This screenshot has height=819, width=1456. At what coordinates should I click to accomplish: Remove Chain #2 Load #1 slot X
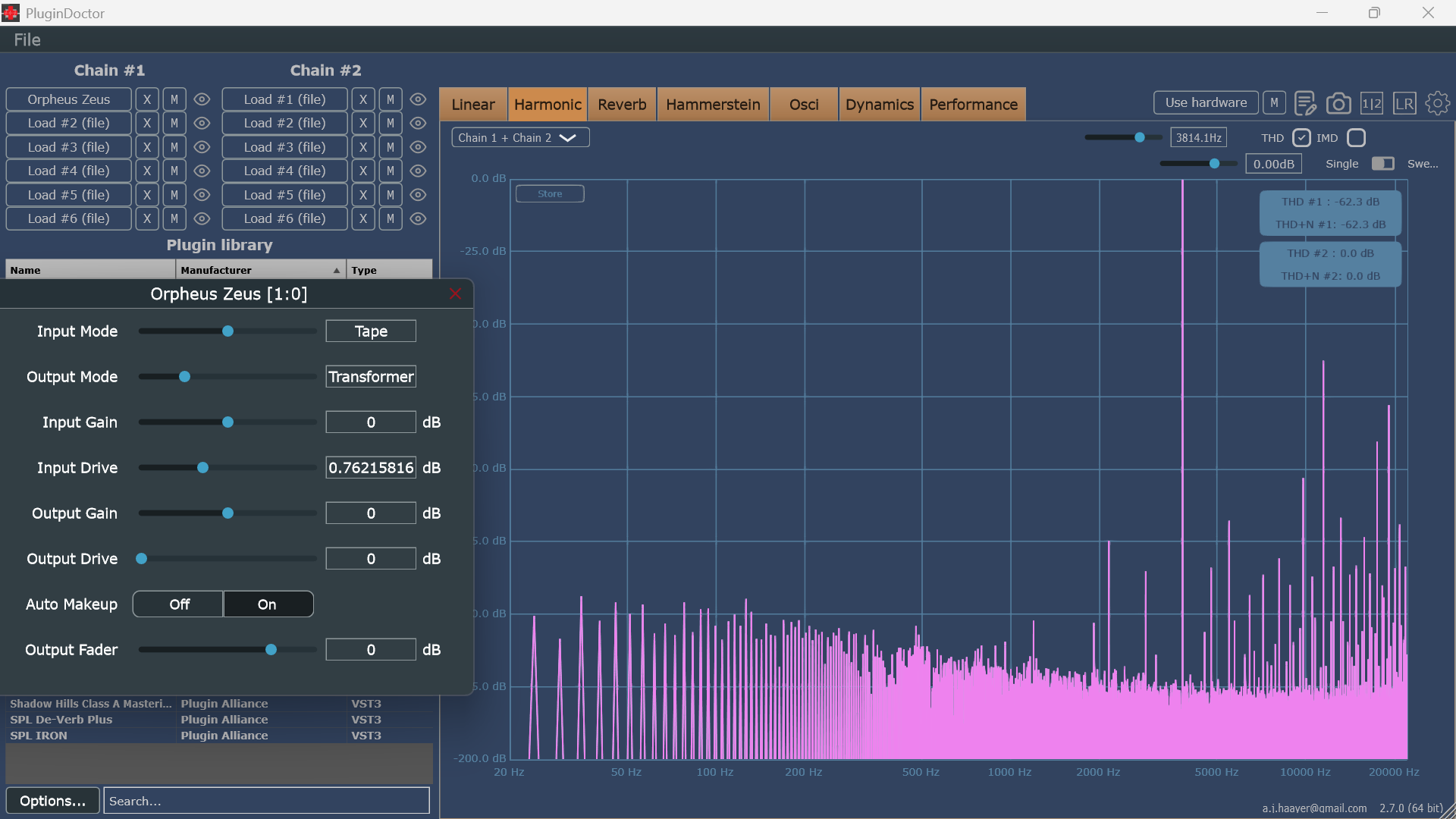363,99
